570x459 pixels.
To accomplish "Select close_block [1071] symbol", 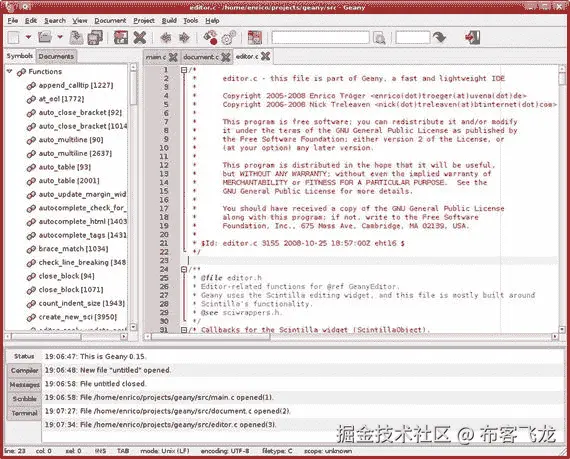I will click(71, 290).
